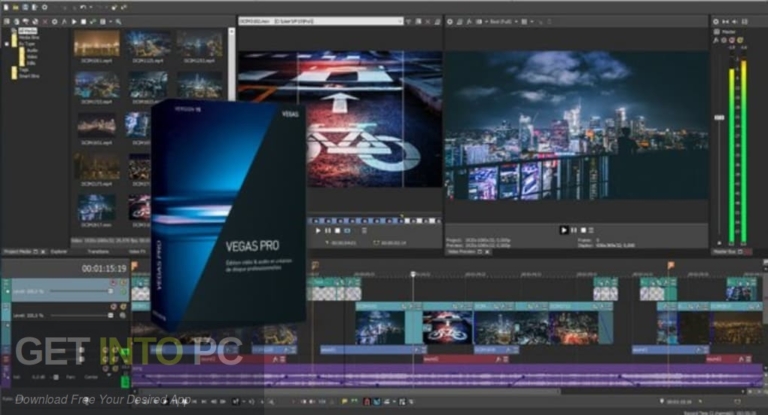The height and width of the screenshot is (415, 768).
Task: Switch to the Project Media tab
Action: pyautogui.click(x=18, y=252)
